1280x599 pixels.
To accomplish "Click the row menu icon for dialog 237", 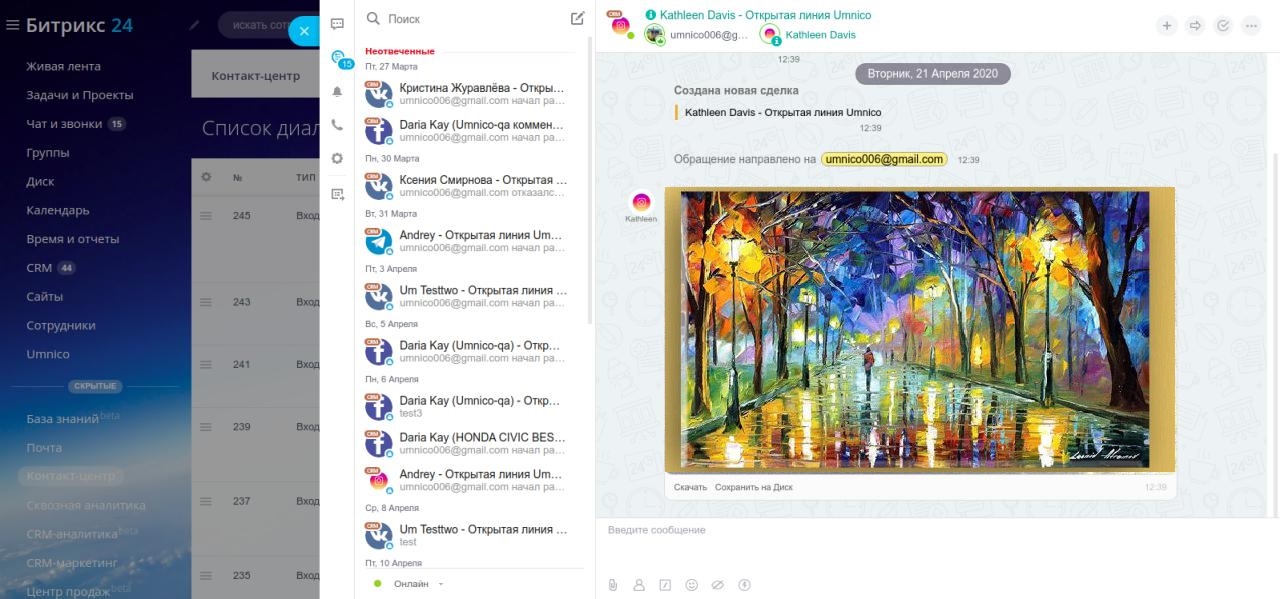I will tap(207, 501).
